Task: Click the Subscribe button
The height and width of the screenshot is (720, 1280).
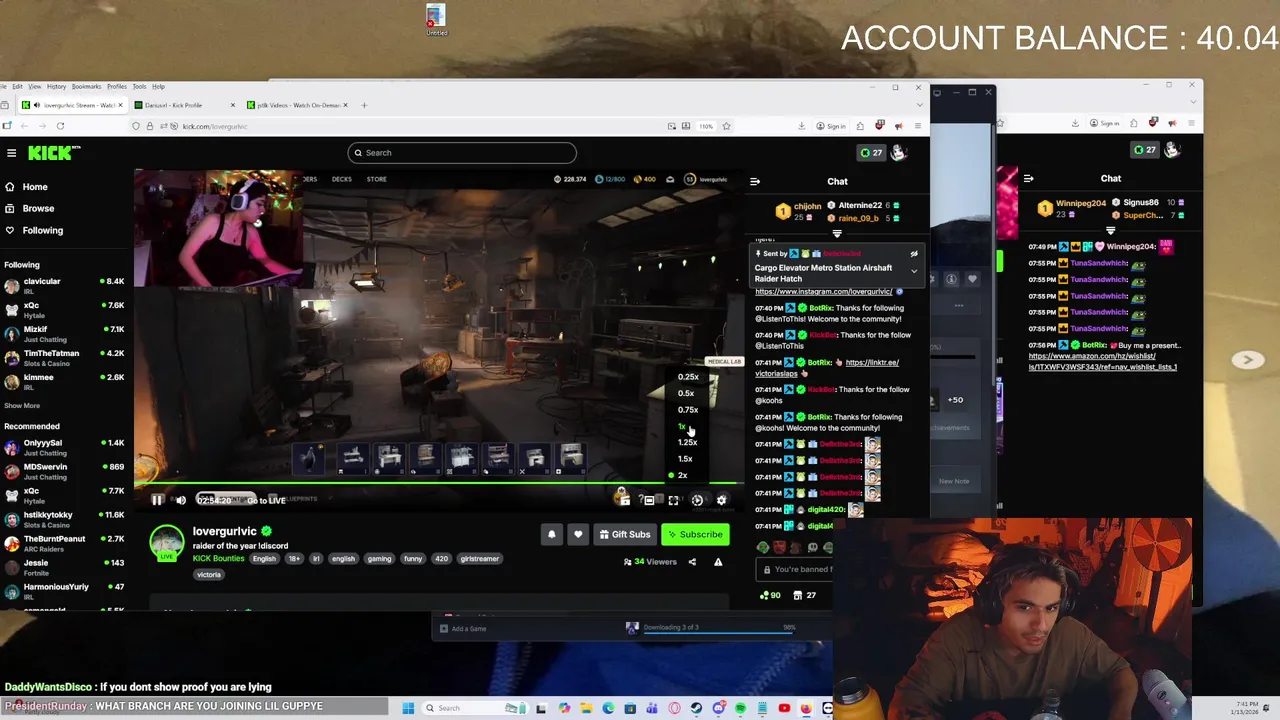Action: 694,534
